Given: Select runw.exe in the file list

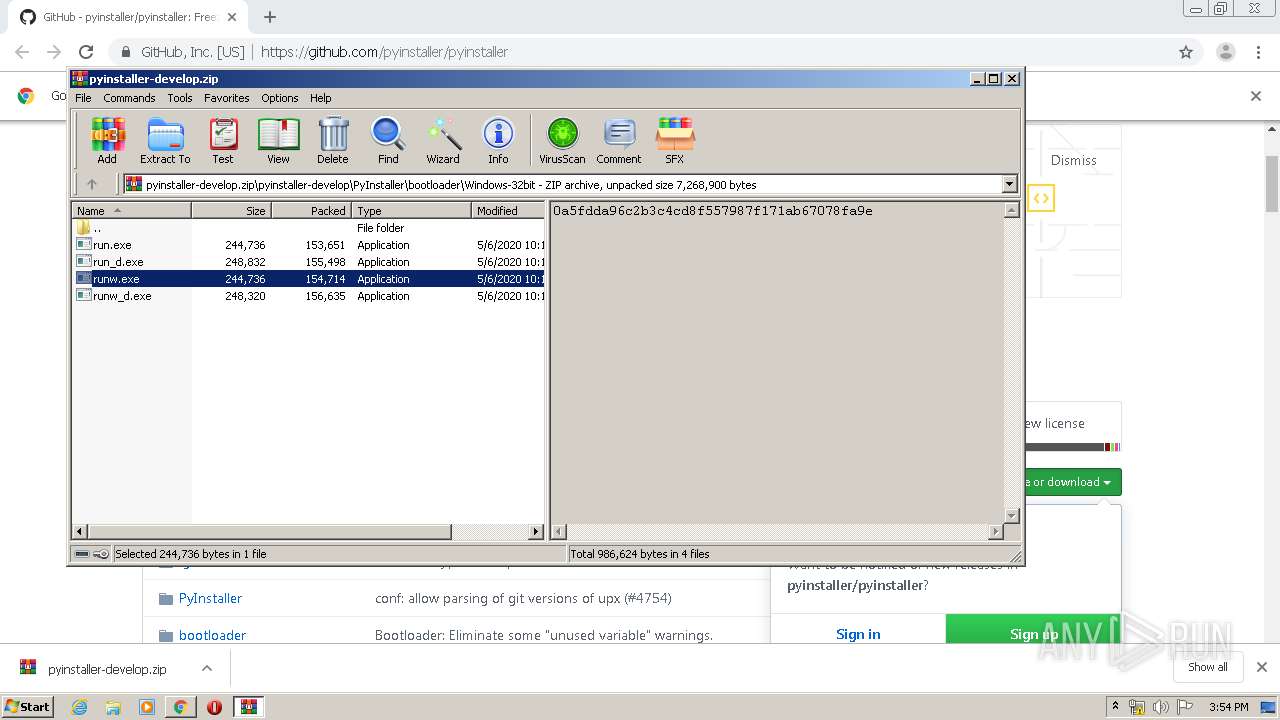Looking at the screenshot, I should coord(309,279).
